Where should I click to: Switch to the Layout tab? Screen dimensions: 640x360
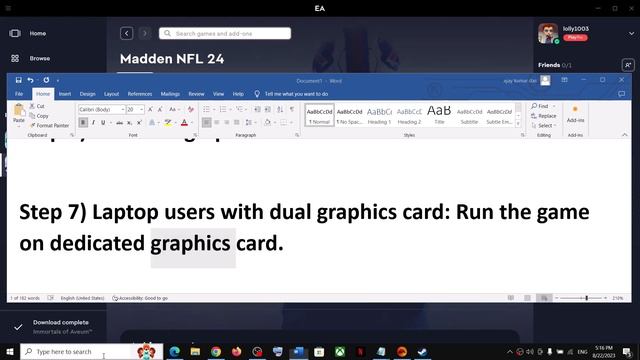(x=111, y=94)
